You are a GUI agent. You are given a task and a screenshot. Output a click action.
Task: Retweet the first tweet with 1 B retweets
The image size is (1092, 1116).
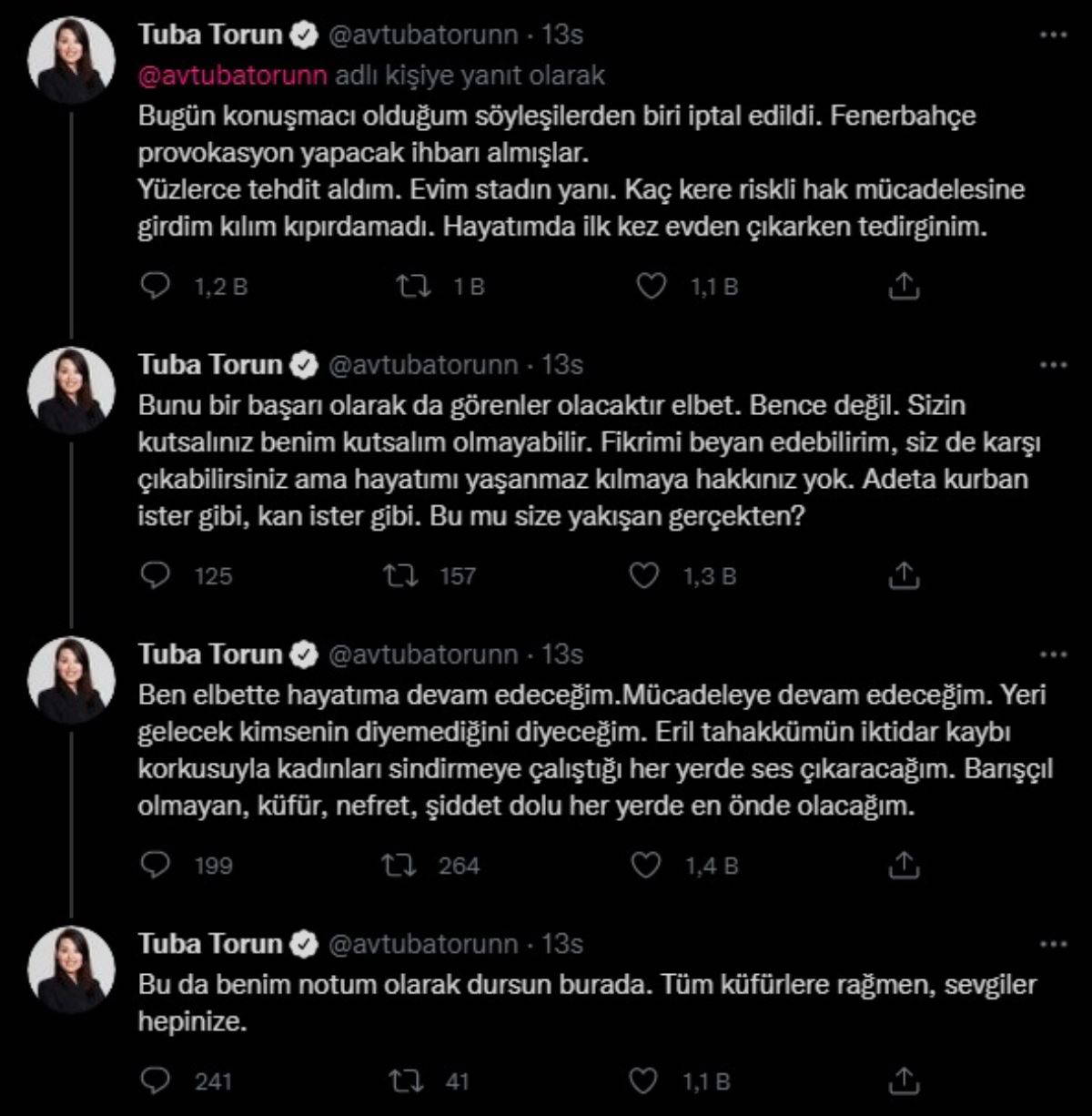tap(414, 287)
